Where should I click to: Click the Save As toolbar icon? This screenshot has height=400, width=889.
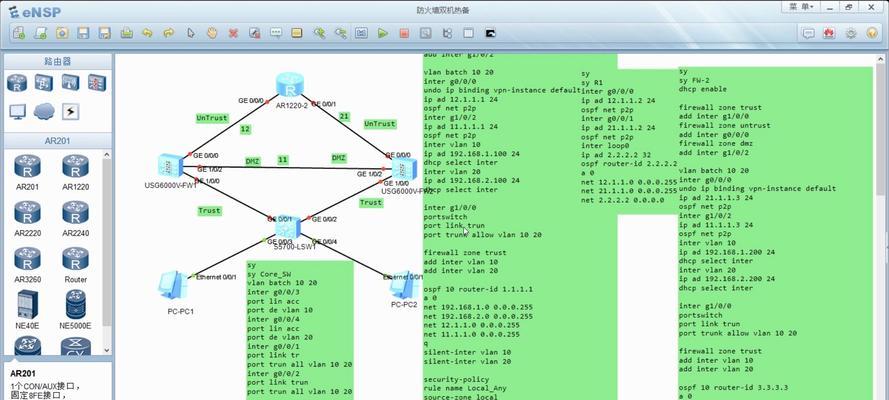pos(104,33)
